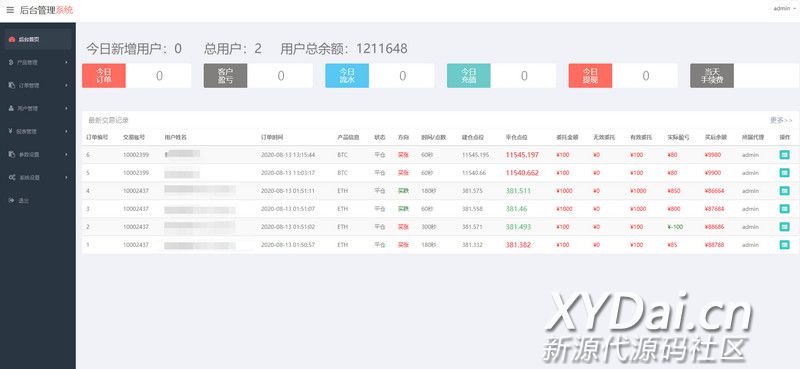800x369 pixels.
Task: Click the 系统设置 gears icon
Action: point(12,177)
